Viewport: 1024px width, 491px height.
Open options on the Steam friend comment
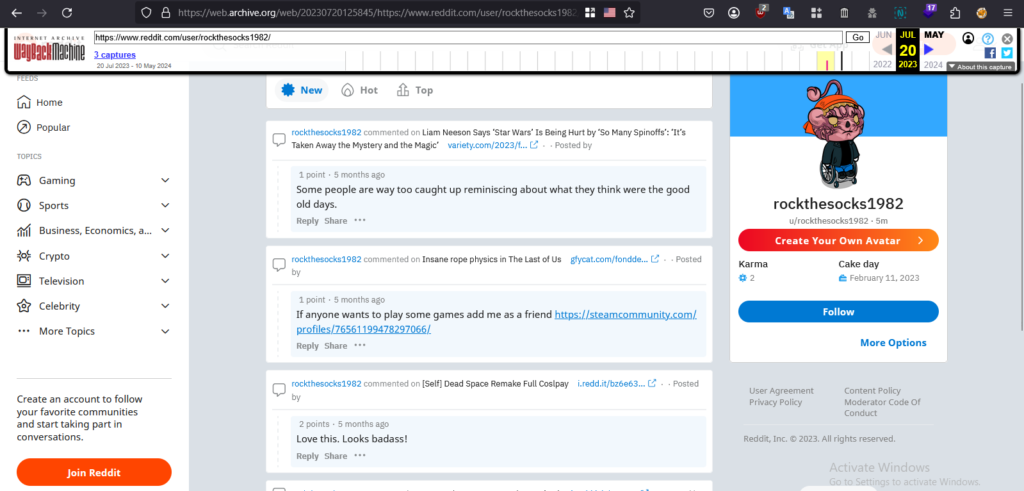tap(360, 345)
